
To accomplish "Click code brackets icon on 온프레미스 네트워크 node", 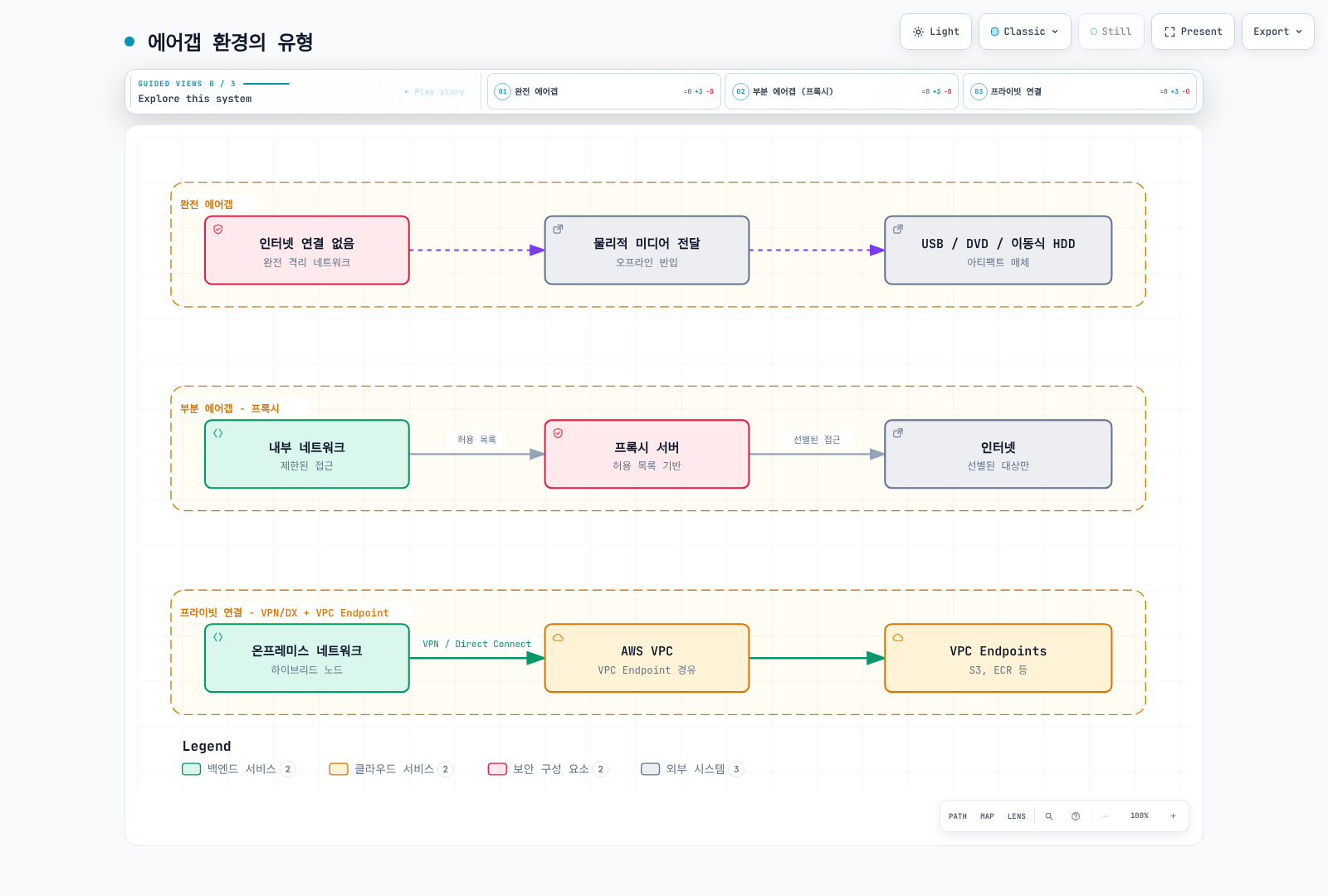I will pyautogui.click(x=218, y=637).
